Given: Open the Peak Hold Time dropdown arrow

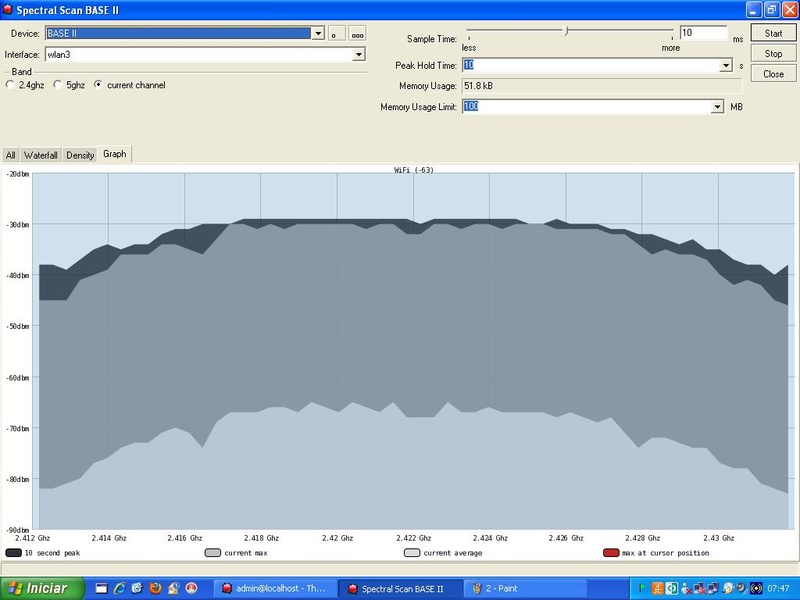Looking at the screenshot, I should (x=726, y=65).
